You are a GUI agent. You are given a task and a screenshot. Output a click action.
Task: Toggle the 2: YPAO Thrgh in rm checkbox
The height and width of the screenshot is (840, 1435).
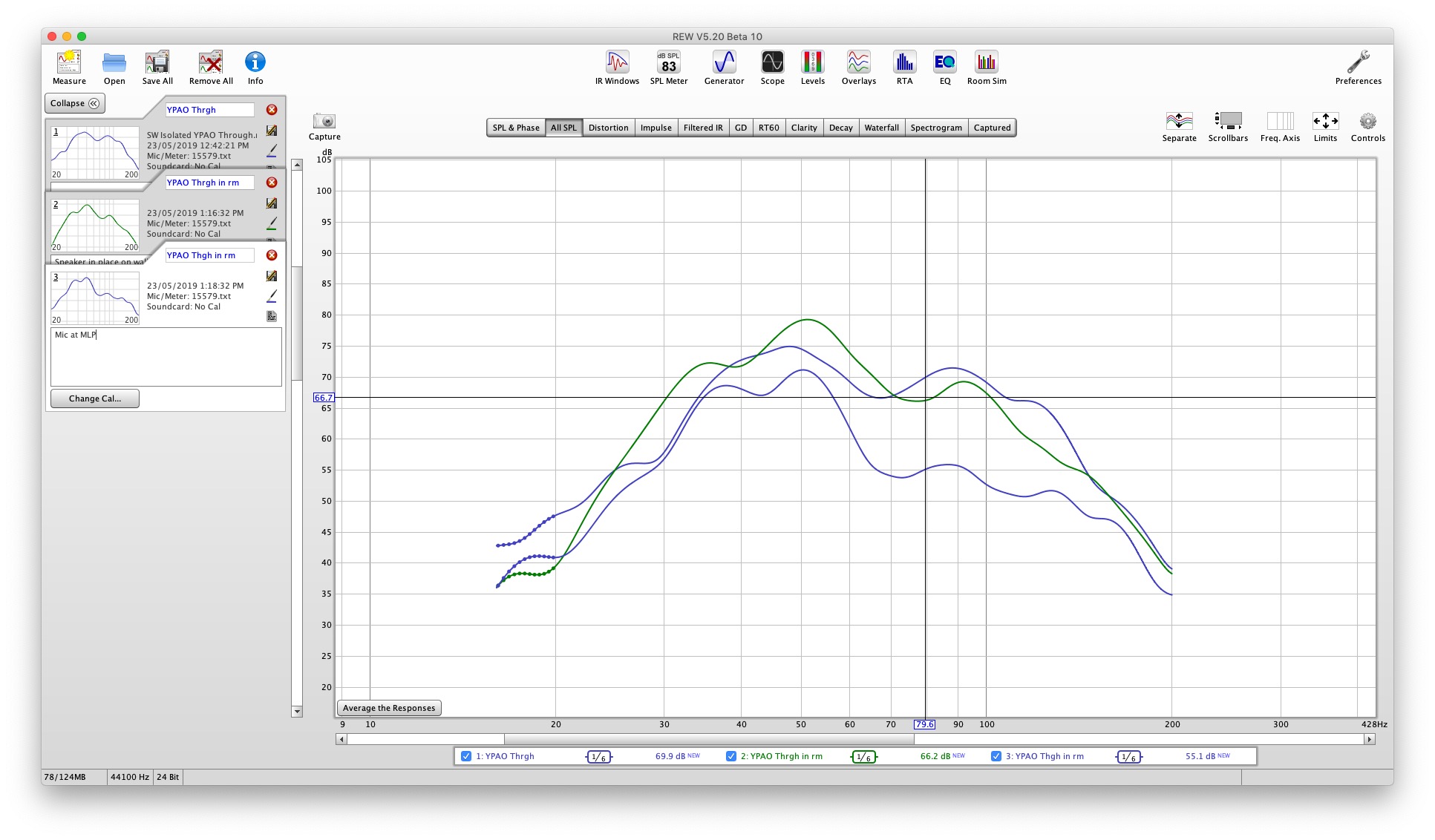tap(731, 756)
